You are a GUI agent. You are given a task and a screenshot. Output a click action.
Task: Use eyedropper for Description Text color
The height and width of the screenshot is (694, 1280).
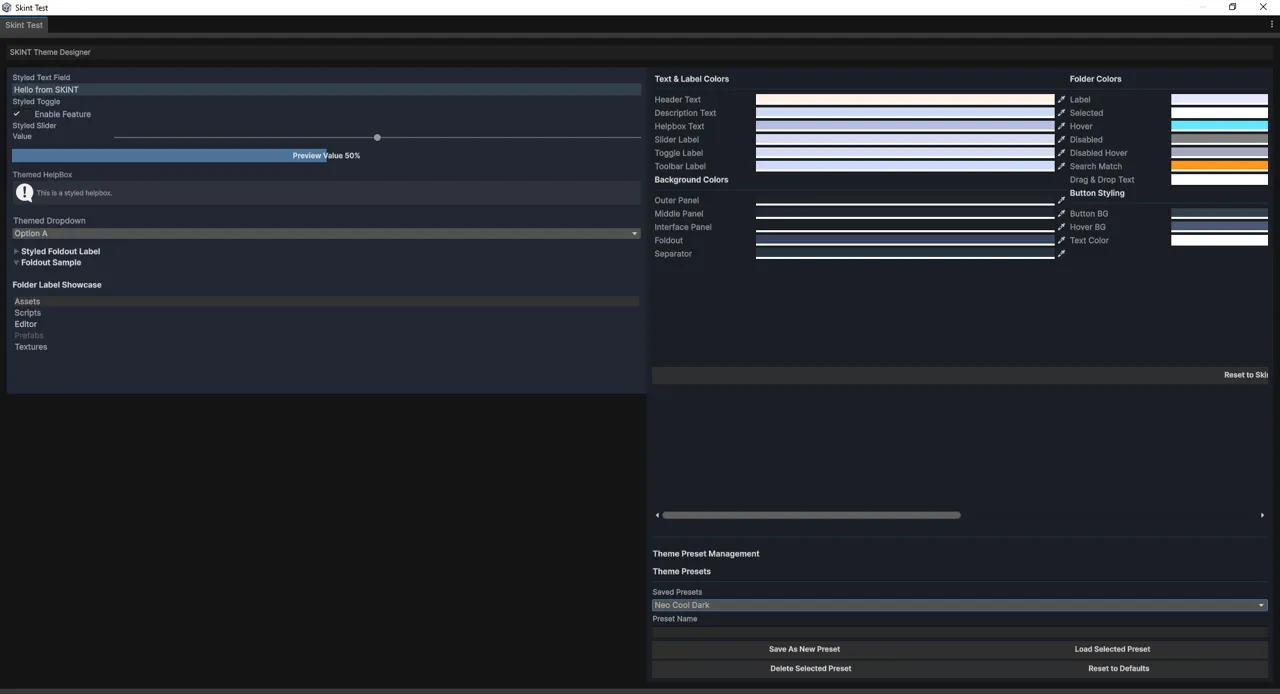tap(1061, 113)
